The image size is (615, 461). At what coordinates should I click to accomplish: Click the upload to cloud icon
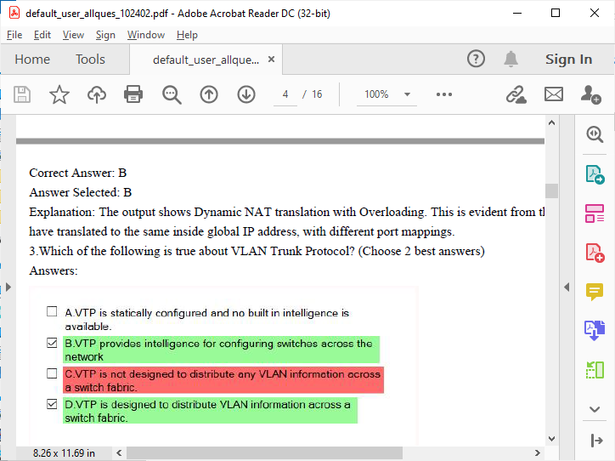pyautogui.click(x=97, y=95)
